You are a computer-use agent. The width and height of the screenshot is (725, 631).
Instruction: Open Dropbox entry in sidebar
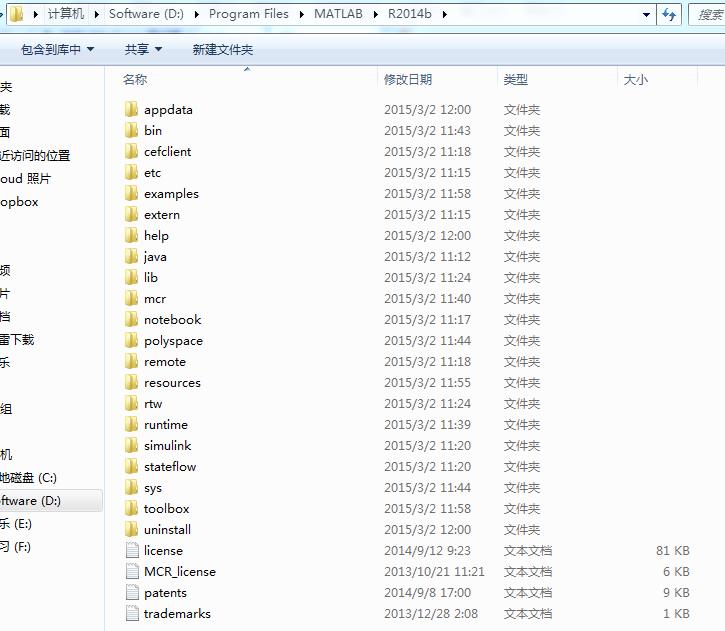(x=19, y=202)
